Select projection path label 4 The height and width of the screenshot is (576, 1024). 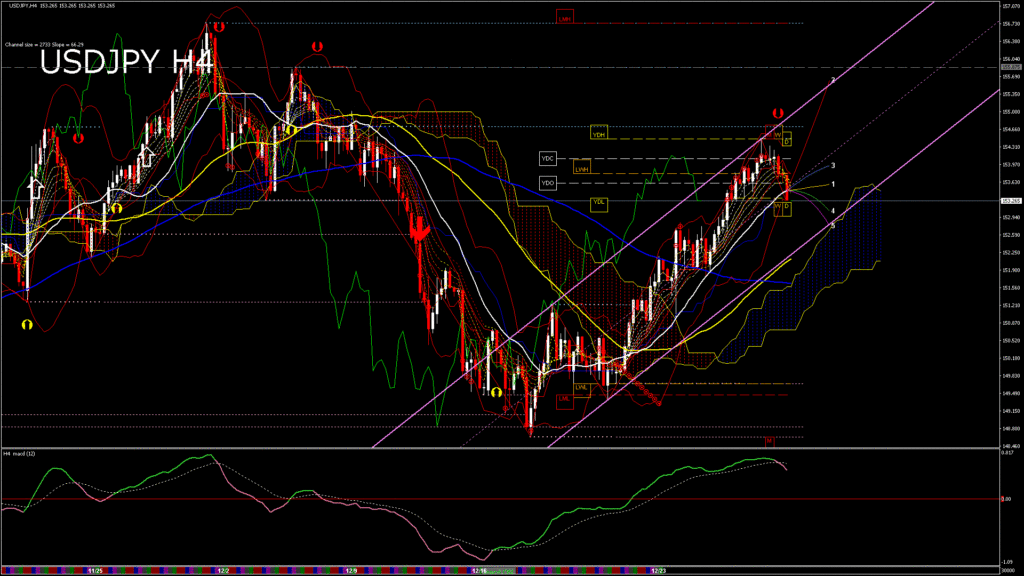pyautogui.click(x=833, y=211)
